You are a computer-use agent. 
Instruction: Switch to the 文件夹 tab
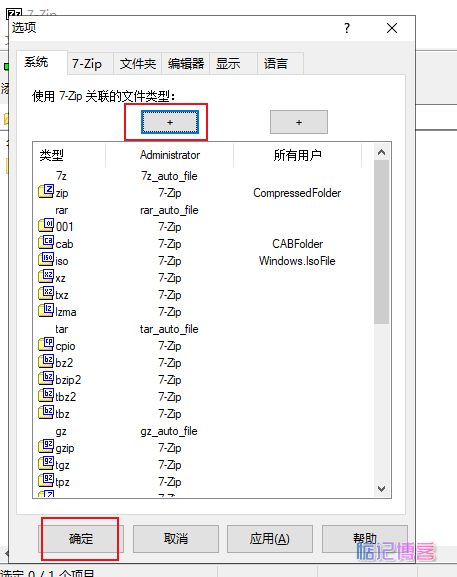point(138,64)
